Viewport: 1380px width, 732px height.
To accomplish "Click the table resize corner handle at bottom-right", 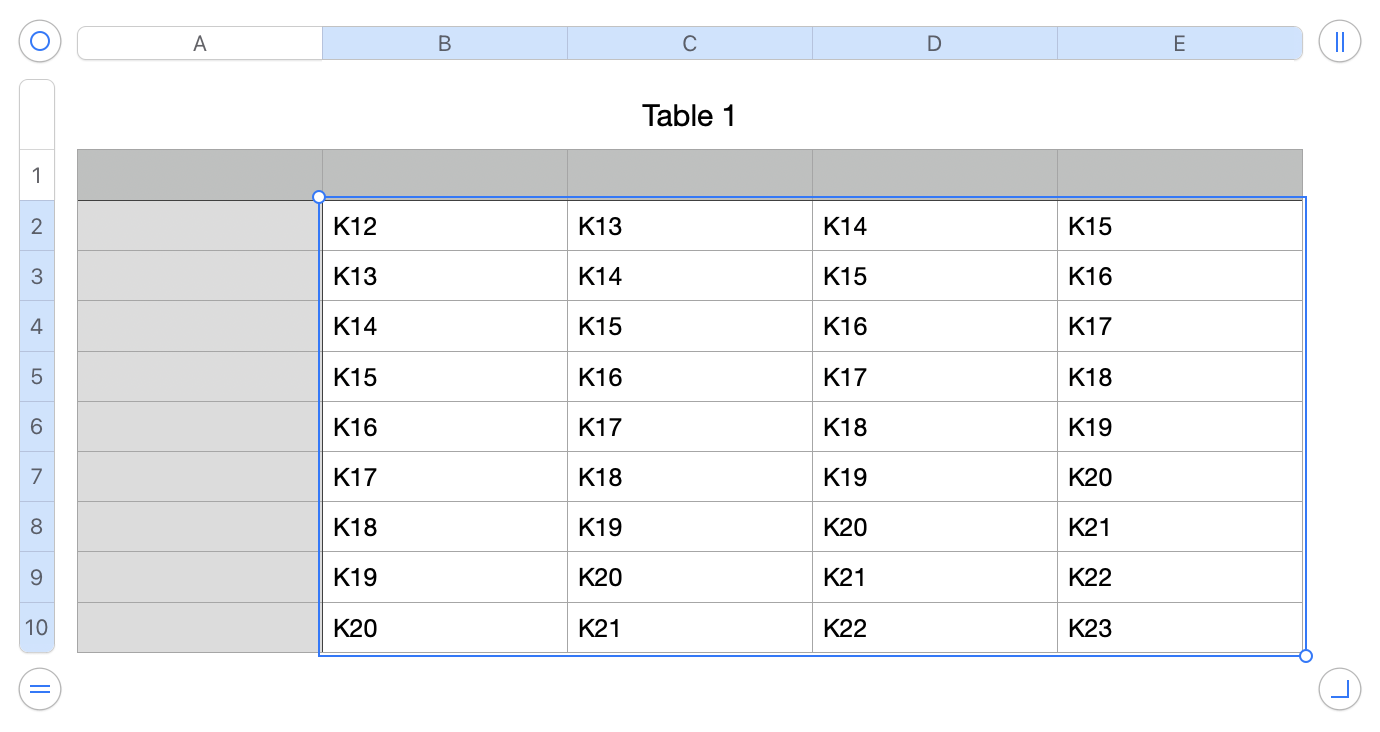I will pos(1339,689).
